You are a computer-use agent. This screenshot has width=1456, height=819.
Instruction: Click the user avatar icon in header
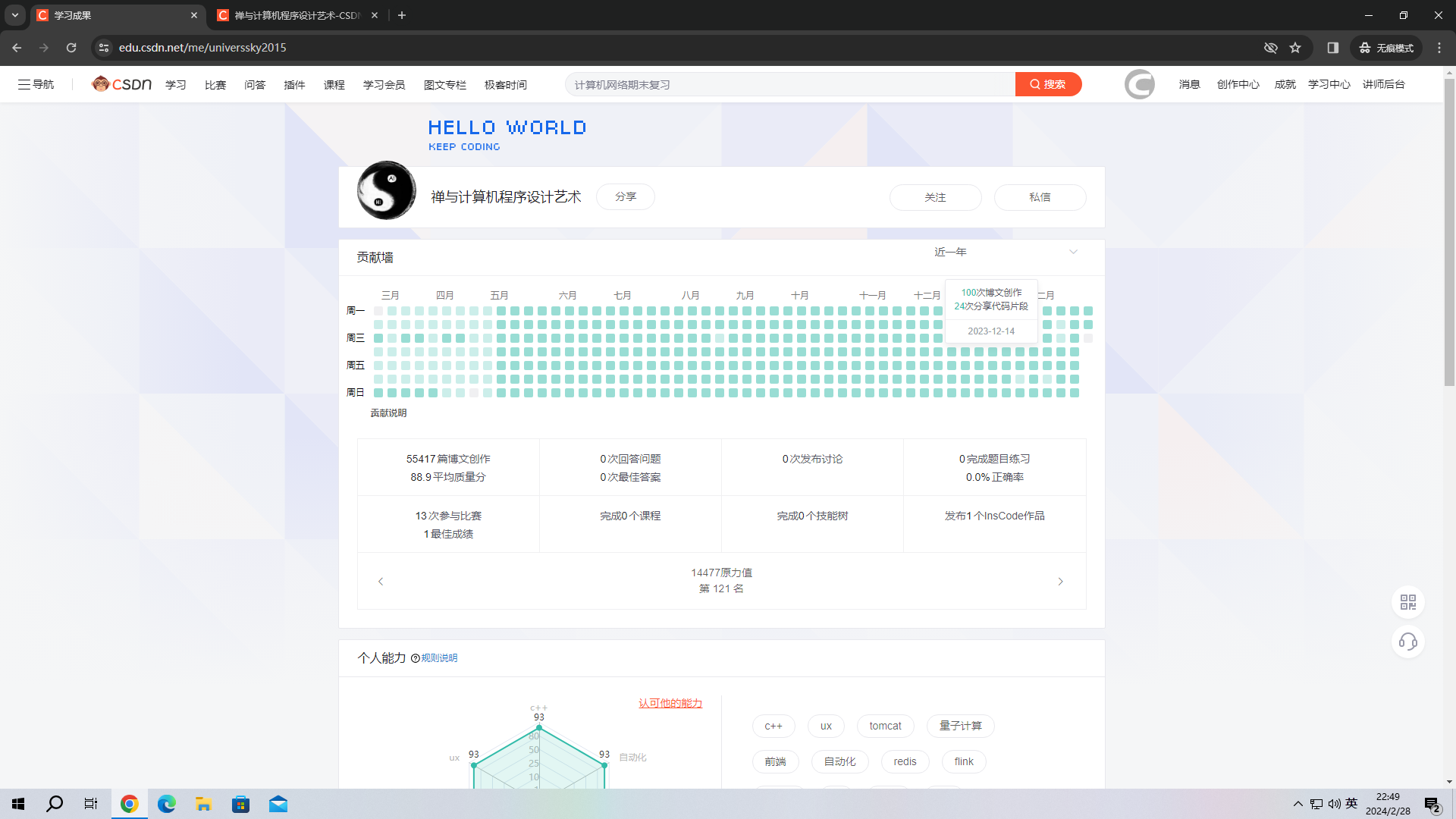pyautogui.click(x=1139, y=84)
